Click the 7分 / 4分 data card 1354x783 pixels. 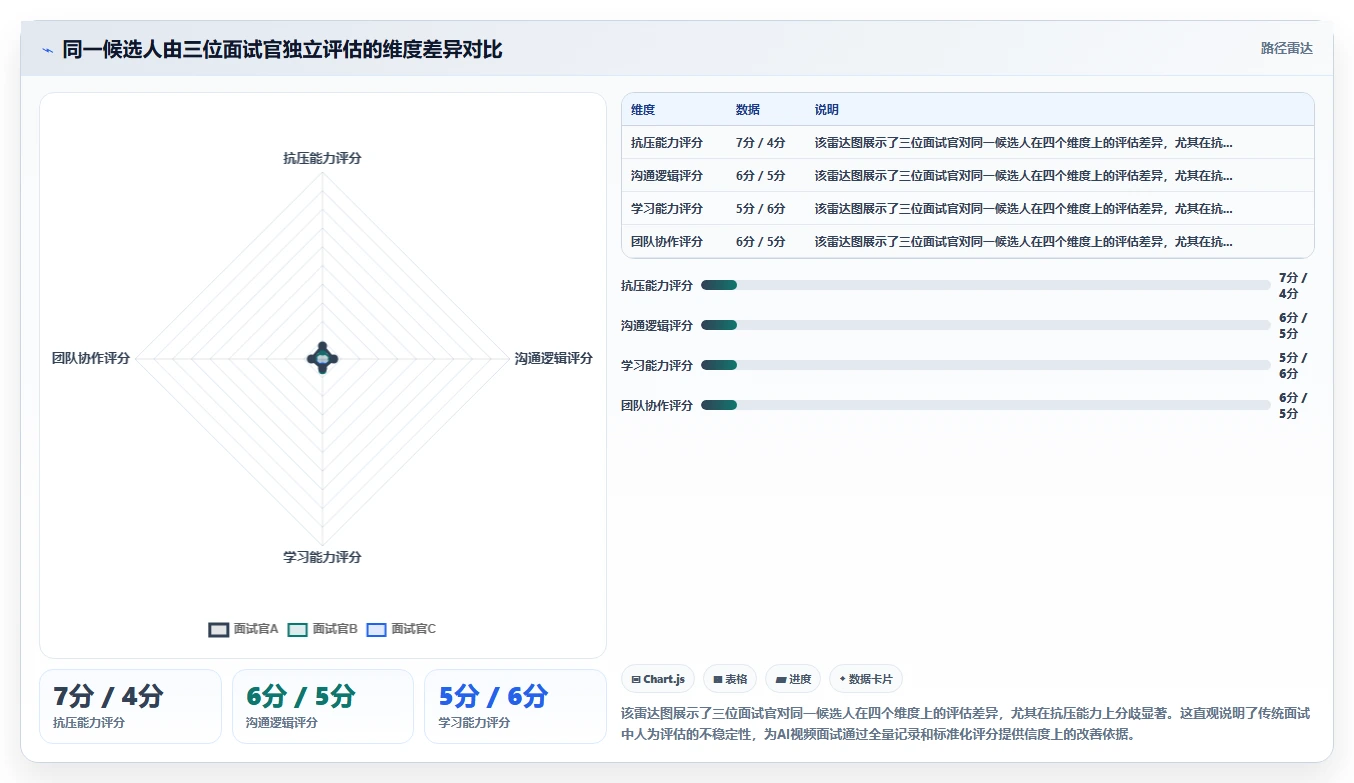click(130, 706)
